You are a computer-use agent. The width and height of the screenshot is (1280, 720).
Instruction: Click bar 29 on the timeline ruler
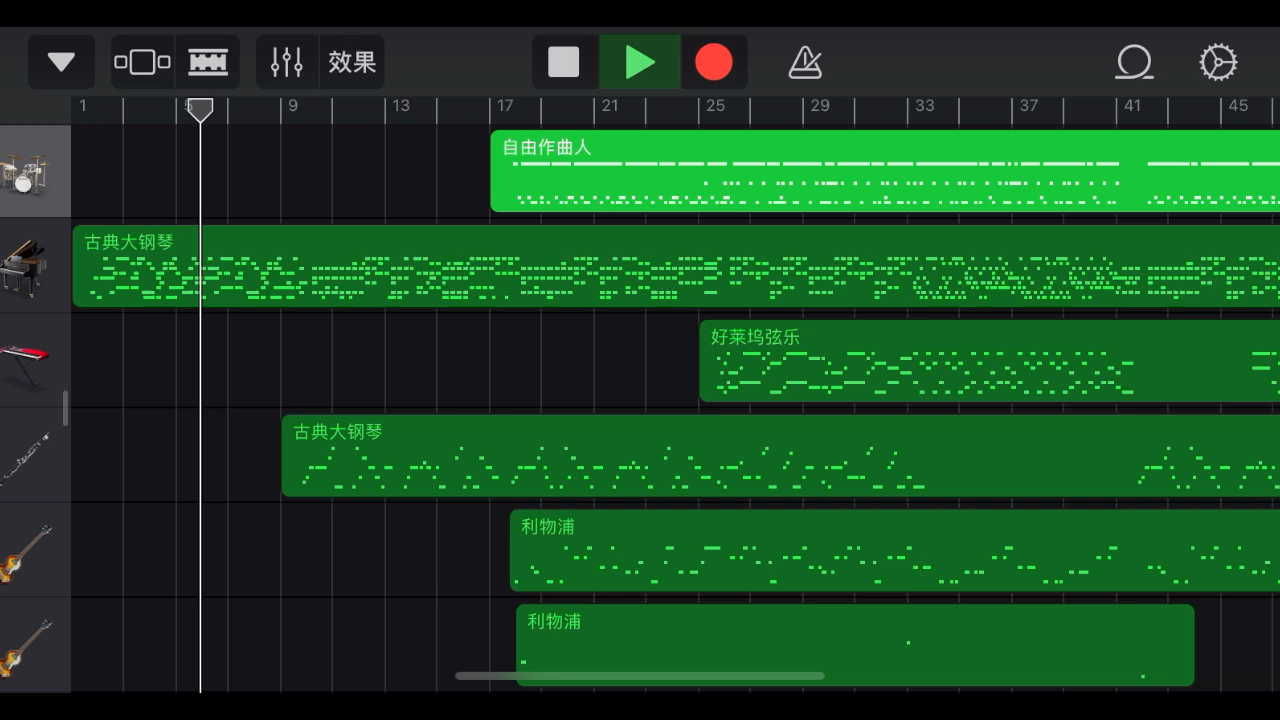coord(820,106)
